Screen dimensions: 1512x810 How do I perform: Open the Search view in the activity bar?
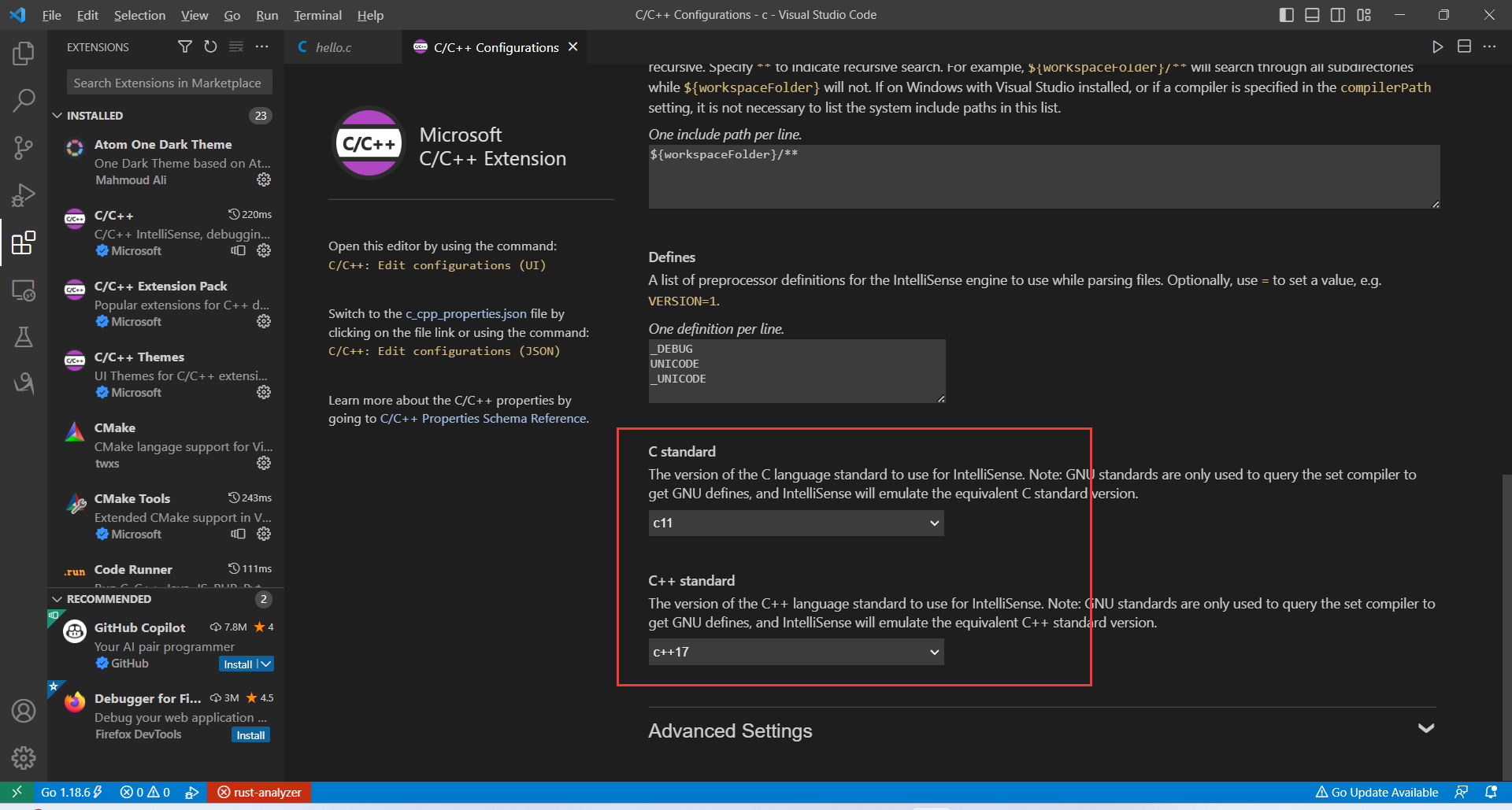pyautogui.click(x=24, y=100)
